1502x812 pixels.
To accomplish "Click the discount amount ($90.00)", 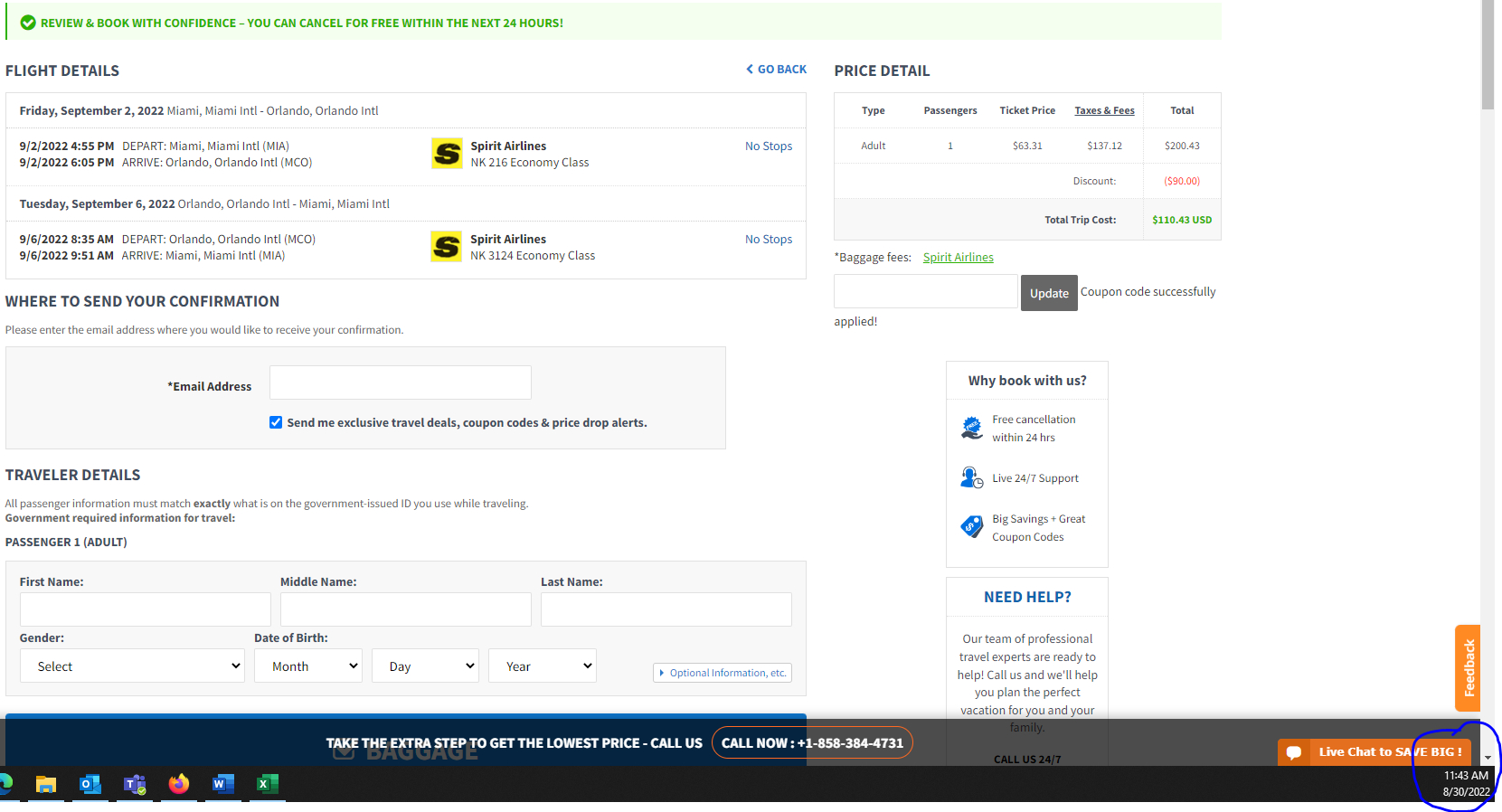I will pos(1182,181).
